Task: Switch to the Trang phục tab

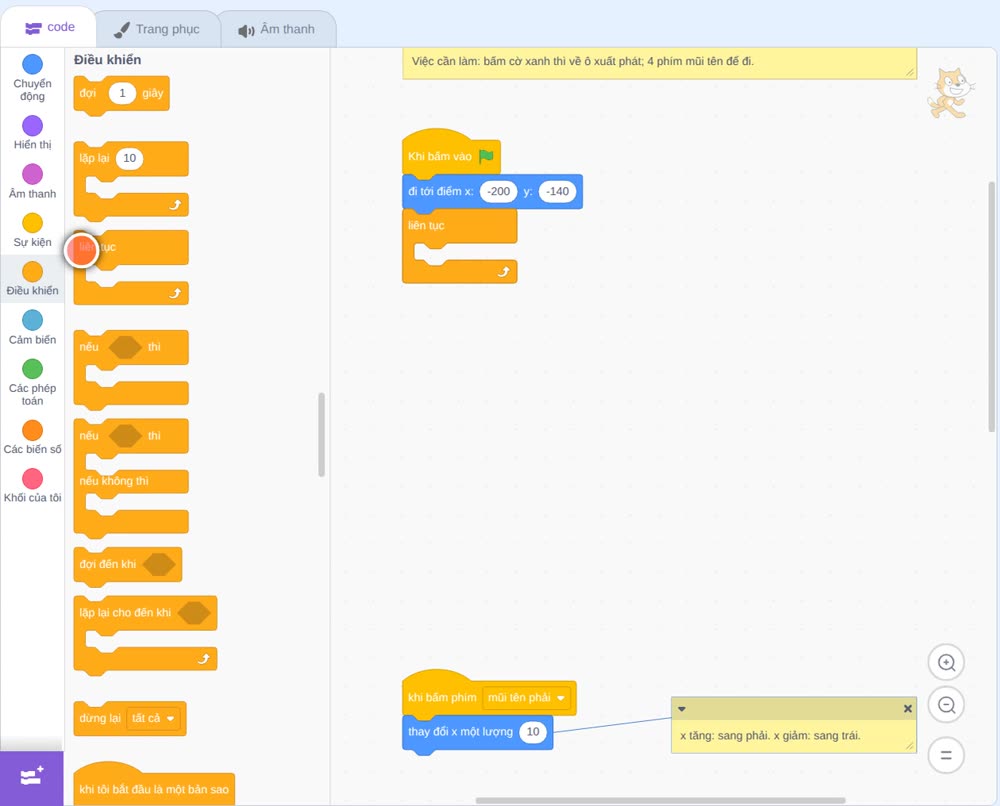Action: (157, 29)
